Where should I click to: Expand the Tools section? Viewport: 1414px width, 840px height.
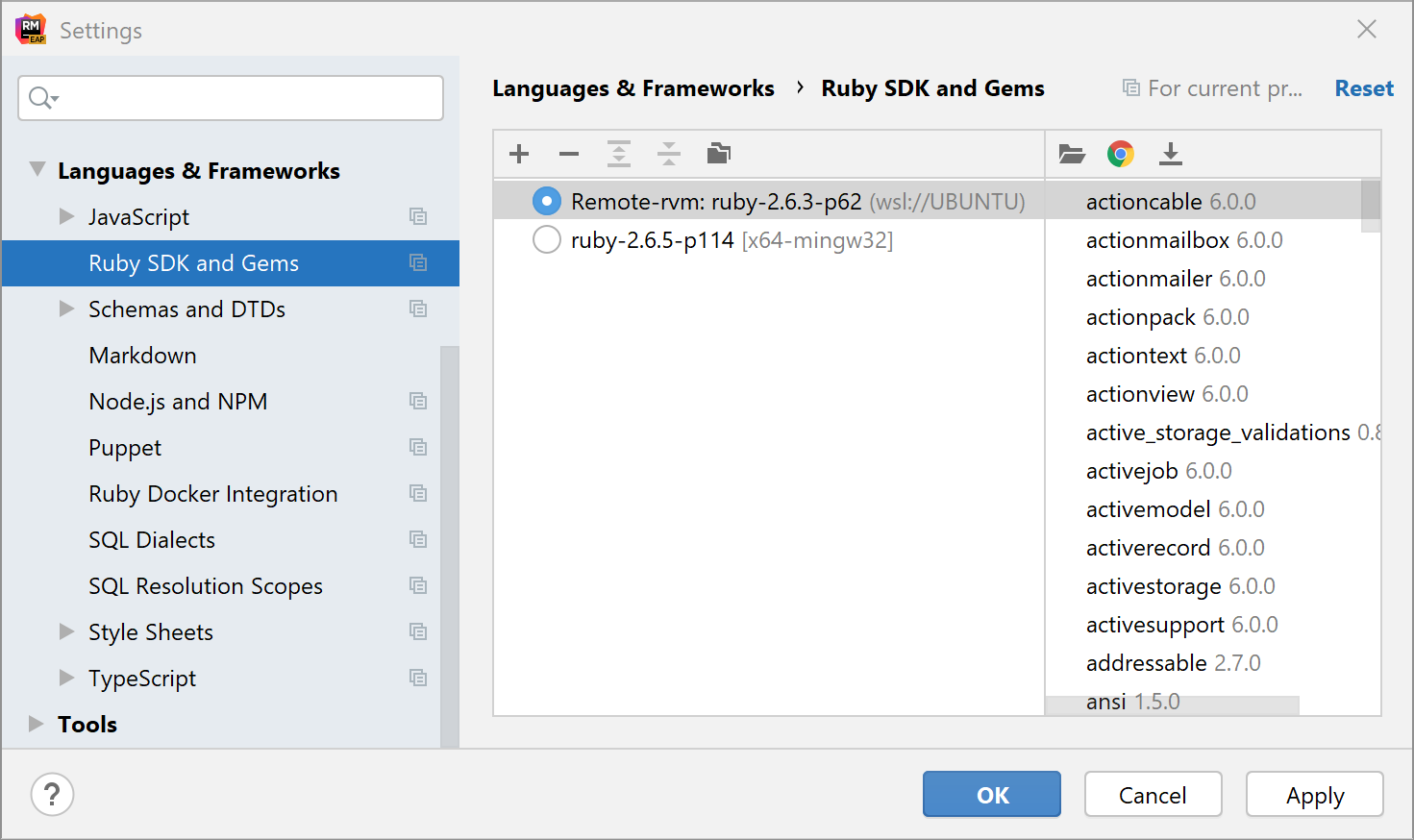click(x=37, y=724)
